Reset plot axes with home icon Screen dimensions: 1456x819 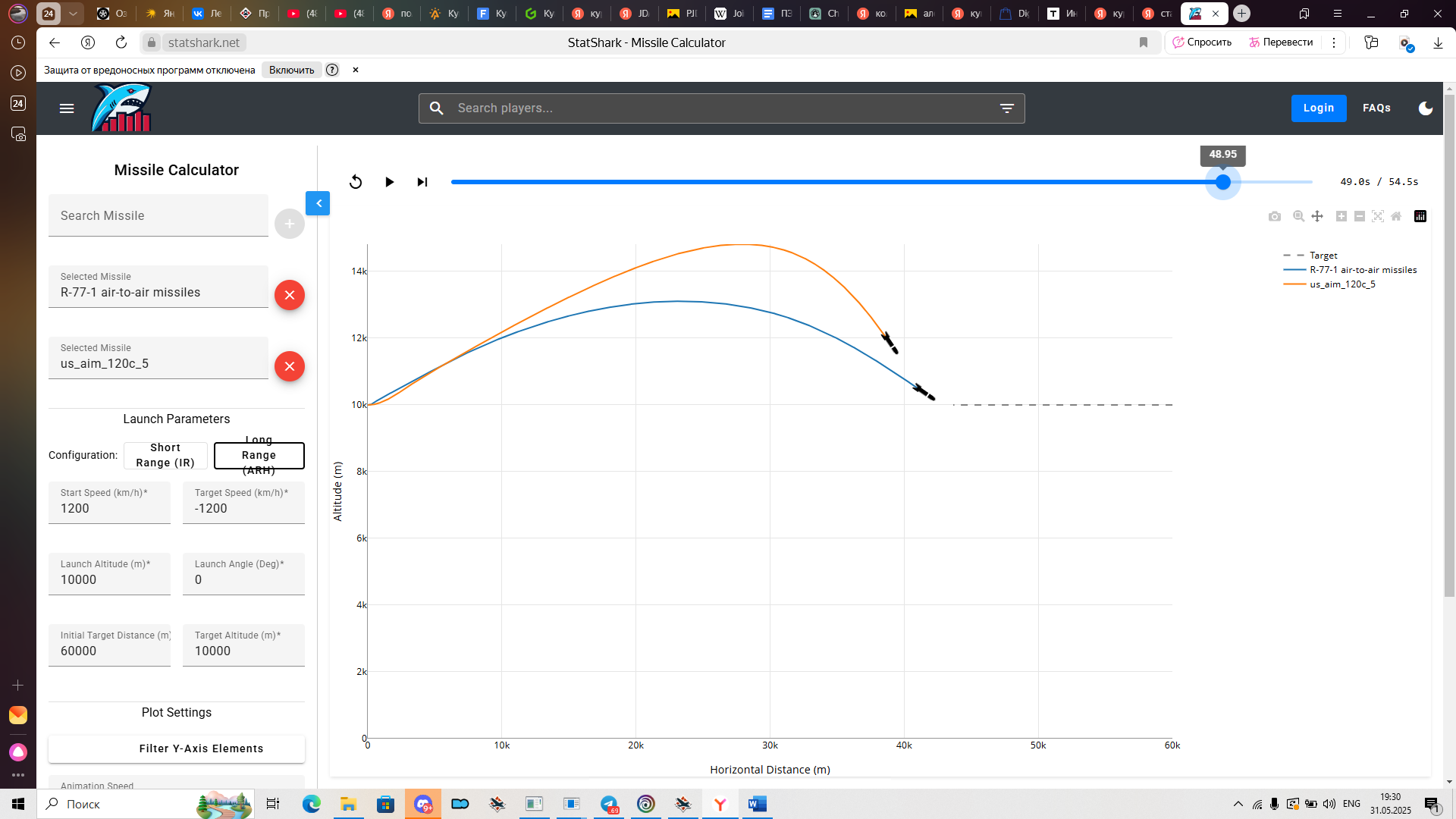1396,217
